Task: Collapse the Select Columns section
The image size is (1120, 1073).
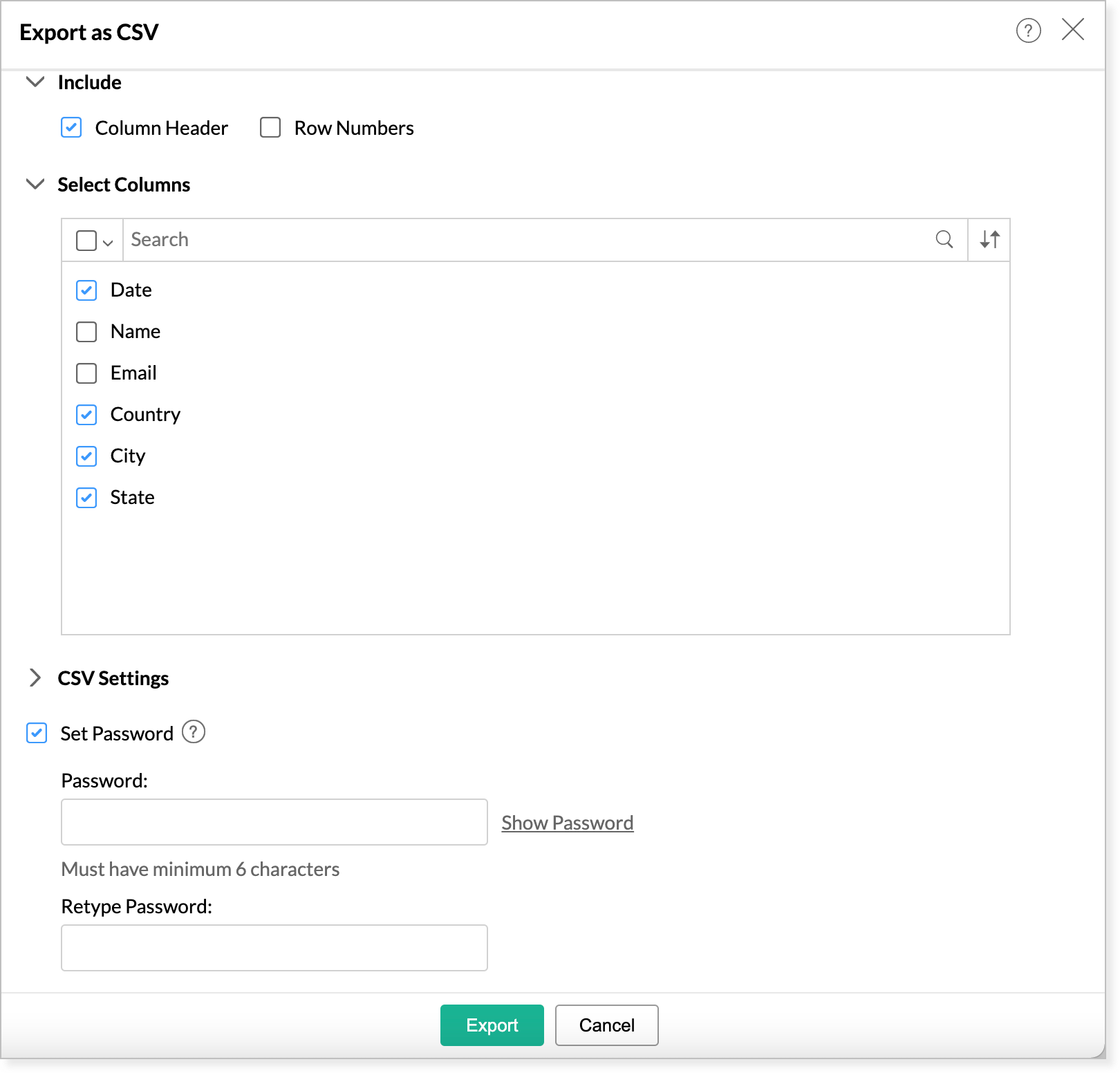Action: pyautogui.click(x=35, y=185)
